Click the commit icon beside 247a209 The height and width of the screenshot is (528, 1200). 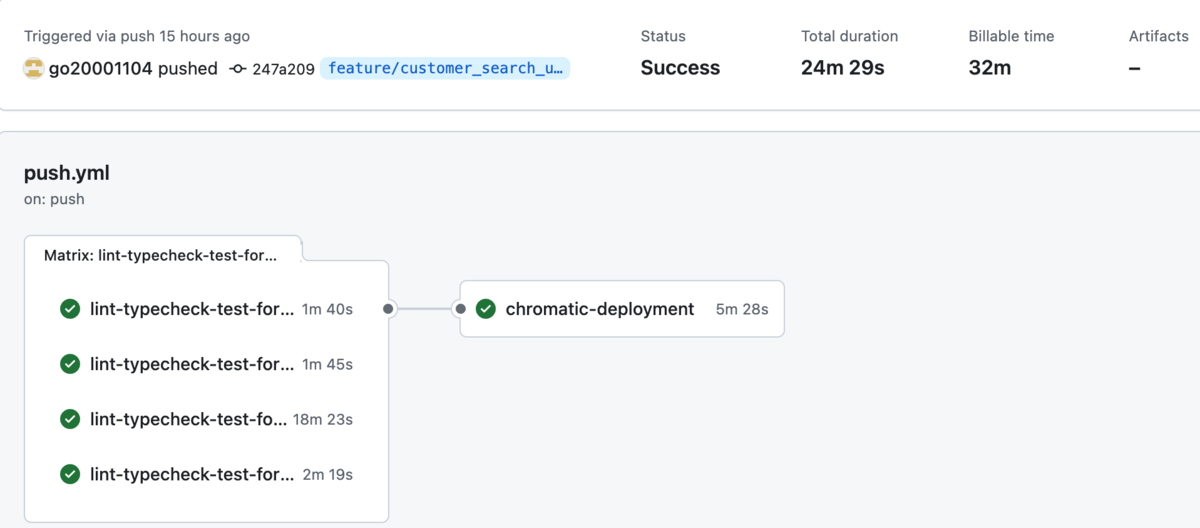(x=237, y=69)
